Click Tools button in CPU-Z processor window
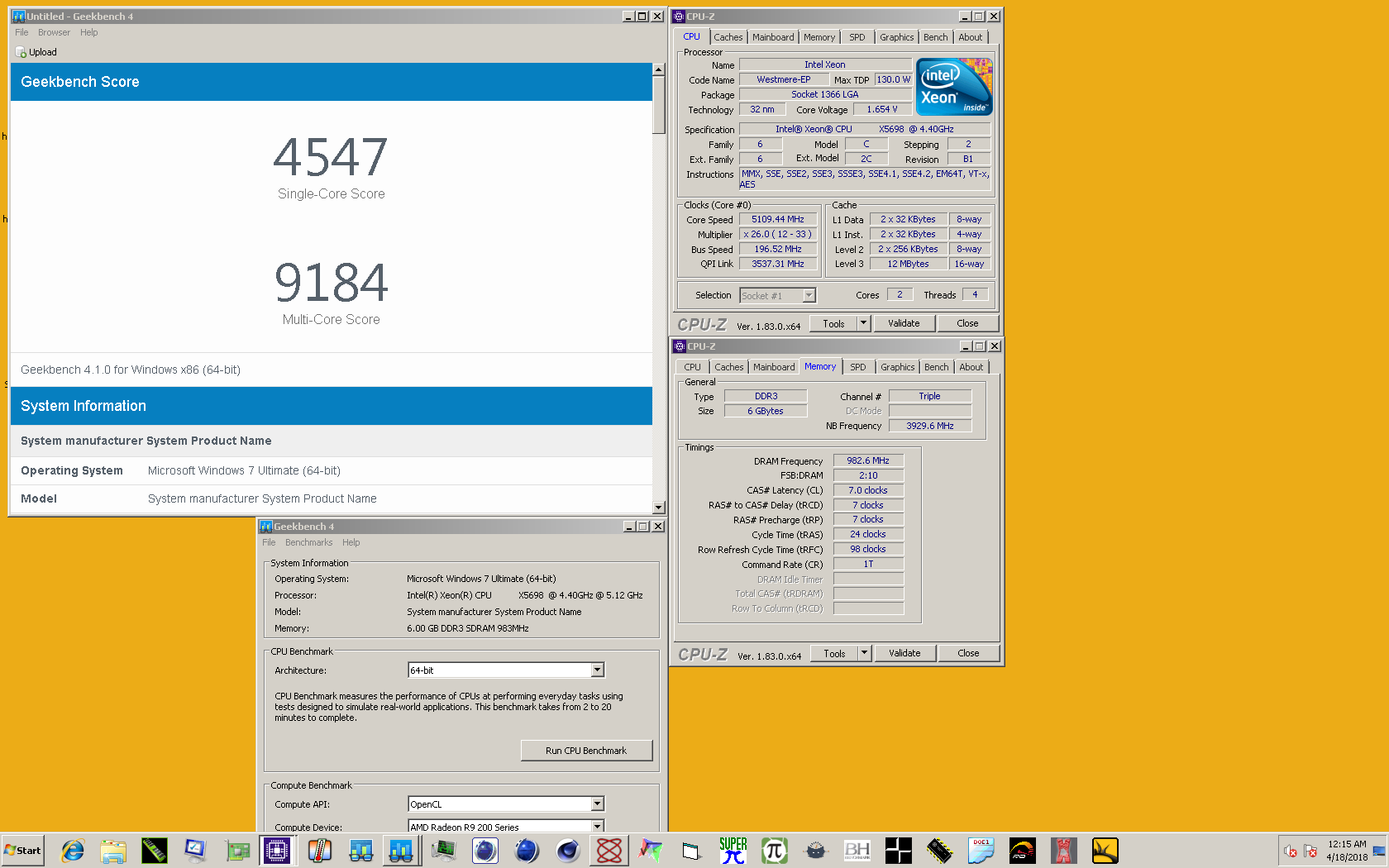The width and height of the screenshot is (1389, 868). click(833, 323)
